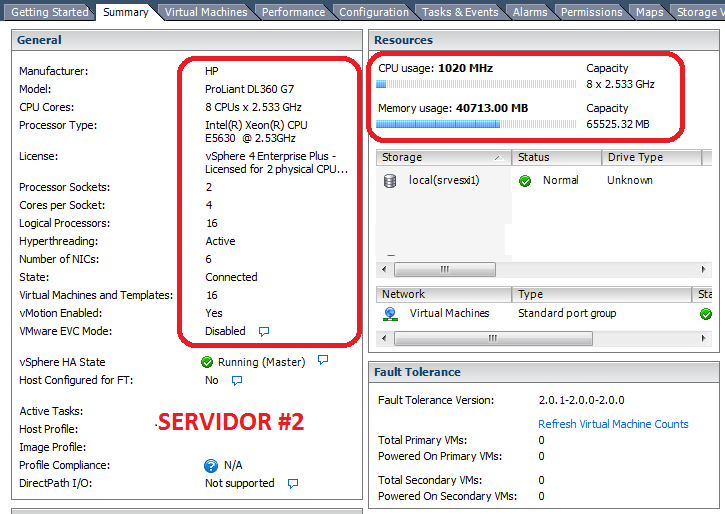
Task: Click the Resources panel header
Action: coord(544,40)
